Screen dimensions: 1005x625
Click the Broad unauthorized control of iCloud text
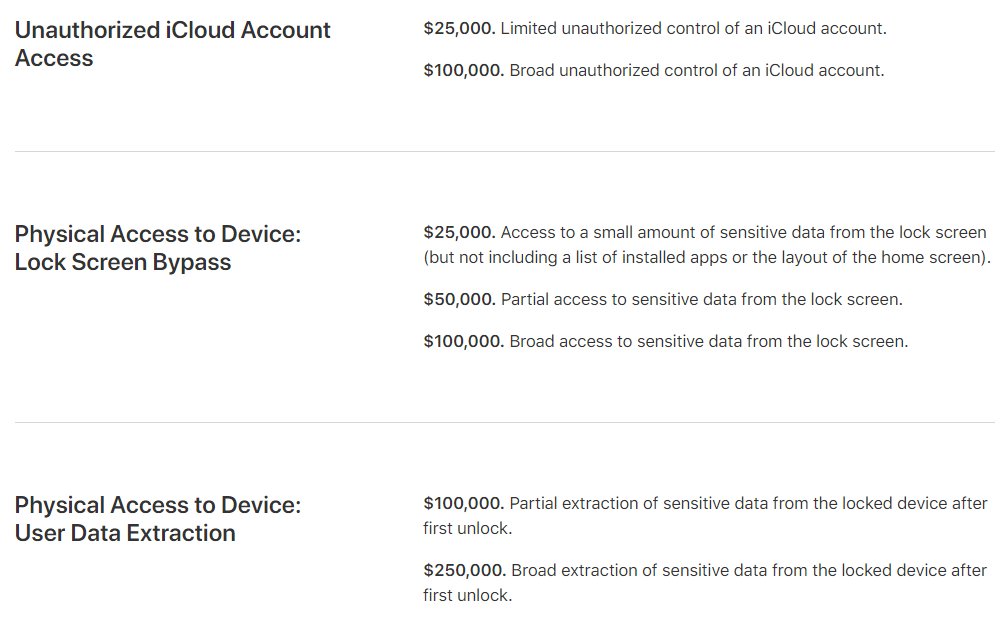(x=697, y=71)
